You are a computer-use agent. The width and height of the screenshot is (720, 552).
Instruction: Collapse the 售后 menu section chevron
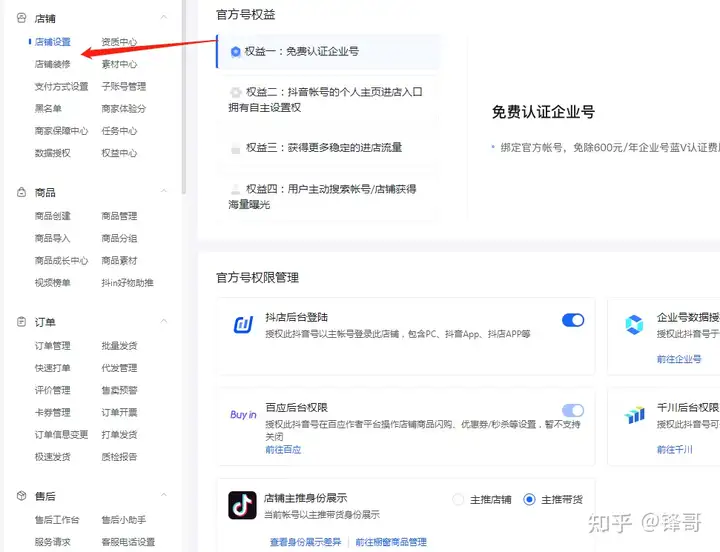[x=163, y=495]
